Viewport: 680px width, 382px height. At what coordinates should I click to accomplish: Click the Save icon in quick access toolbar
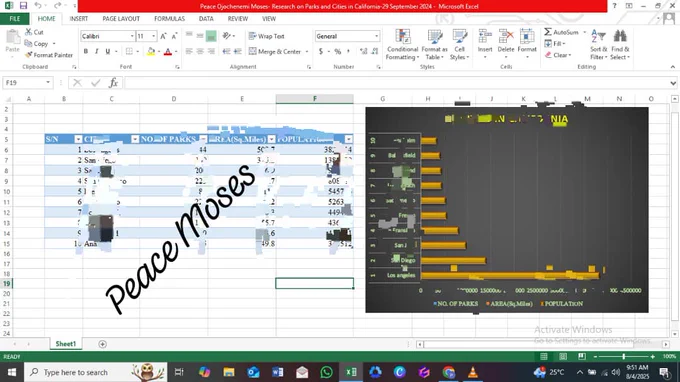click(x=23, y=6)
